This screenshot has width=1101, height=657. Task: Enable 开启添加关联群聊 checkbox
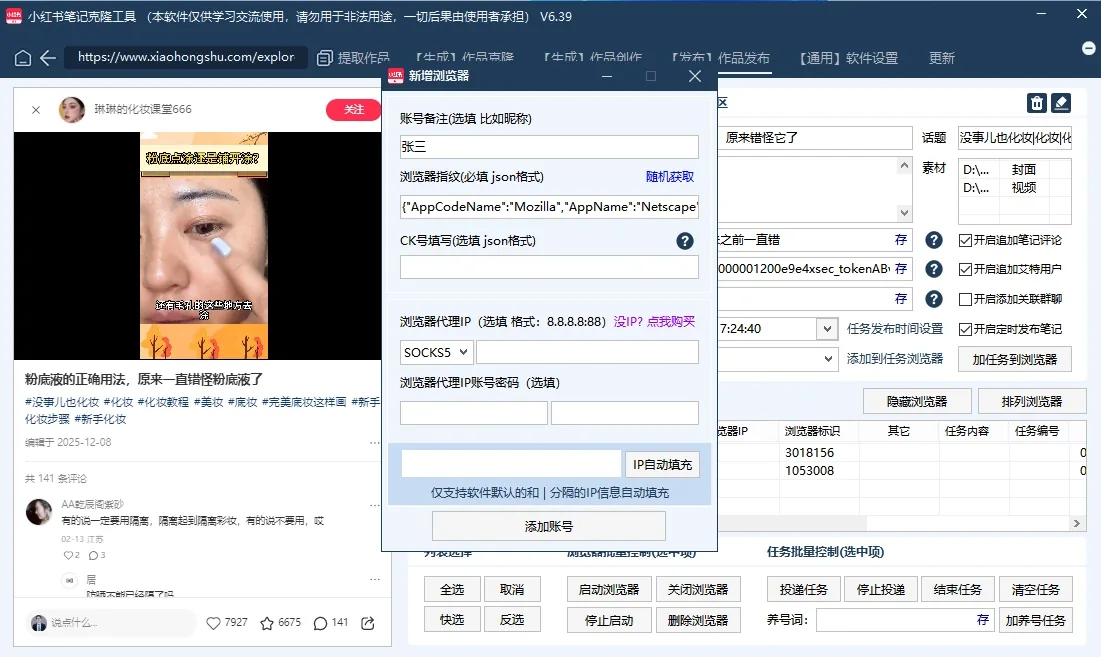(x=965, y=299)
